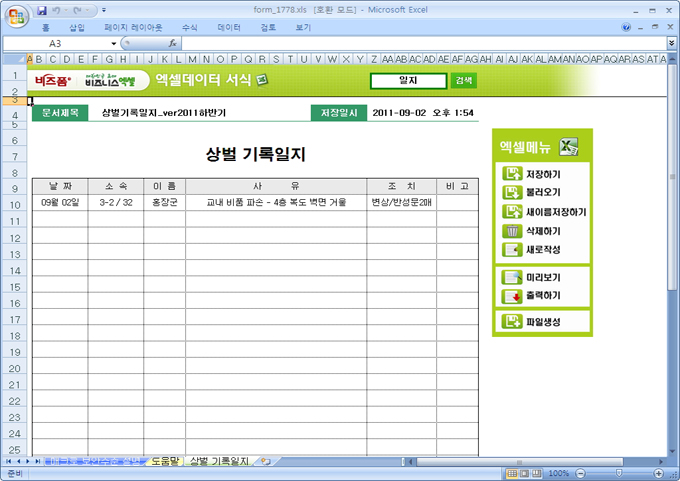Screen dimensions: 680x481
Task: Click the 새이름저장하기 save-as icon
Action: click(512, 212)
